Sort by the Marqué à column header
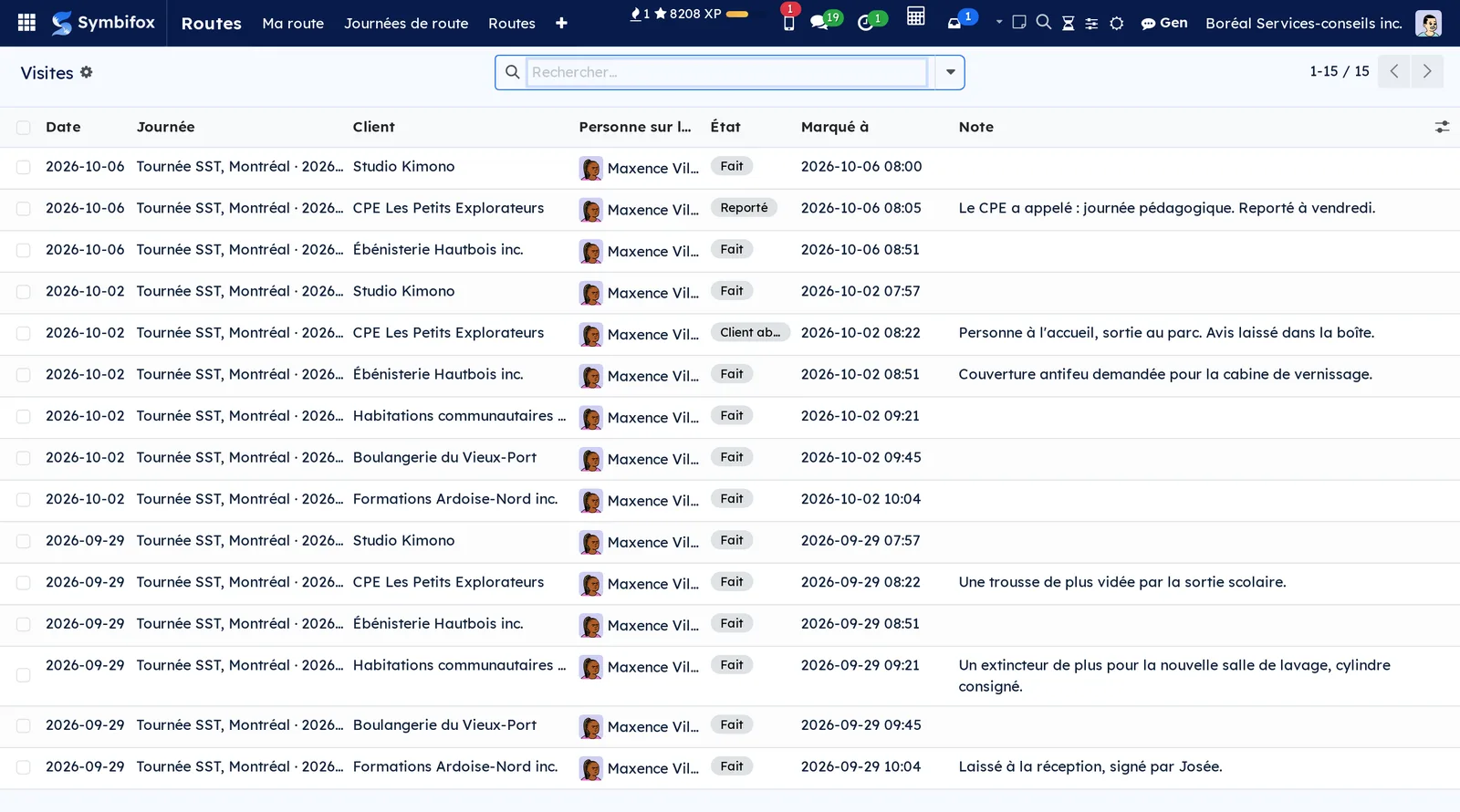Viewport: 1460px width, 812px height. pyautogui.click(x=835, y=127)
